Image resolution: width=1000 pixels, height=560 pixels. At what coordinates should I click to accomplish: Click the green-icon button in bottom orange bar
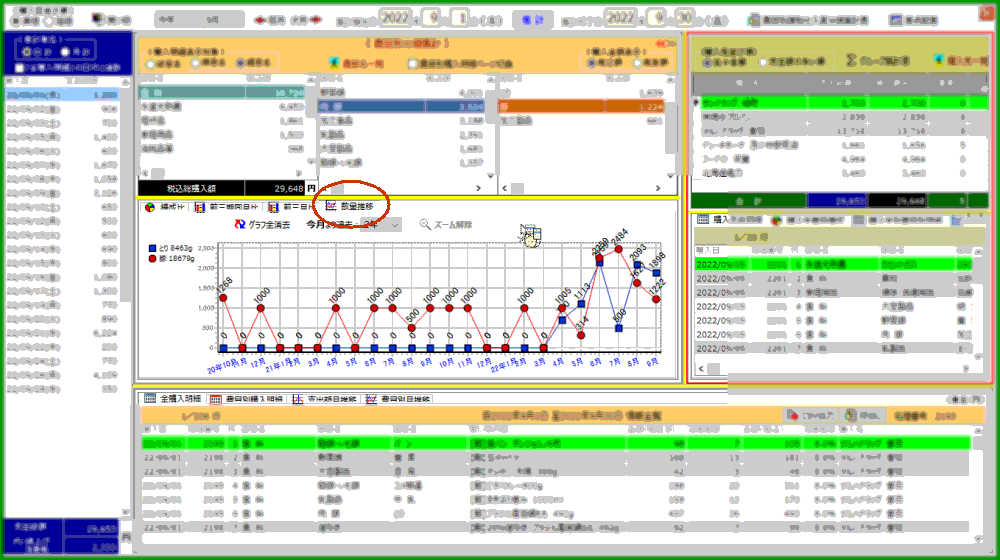tap(862, 415)
